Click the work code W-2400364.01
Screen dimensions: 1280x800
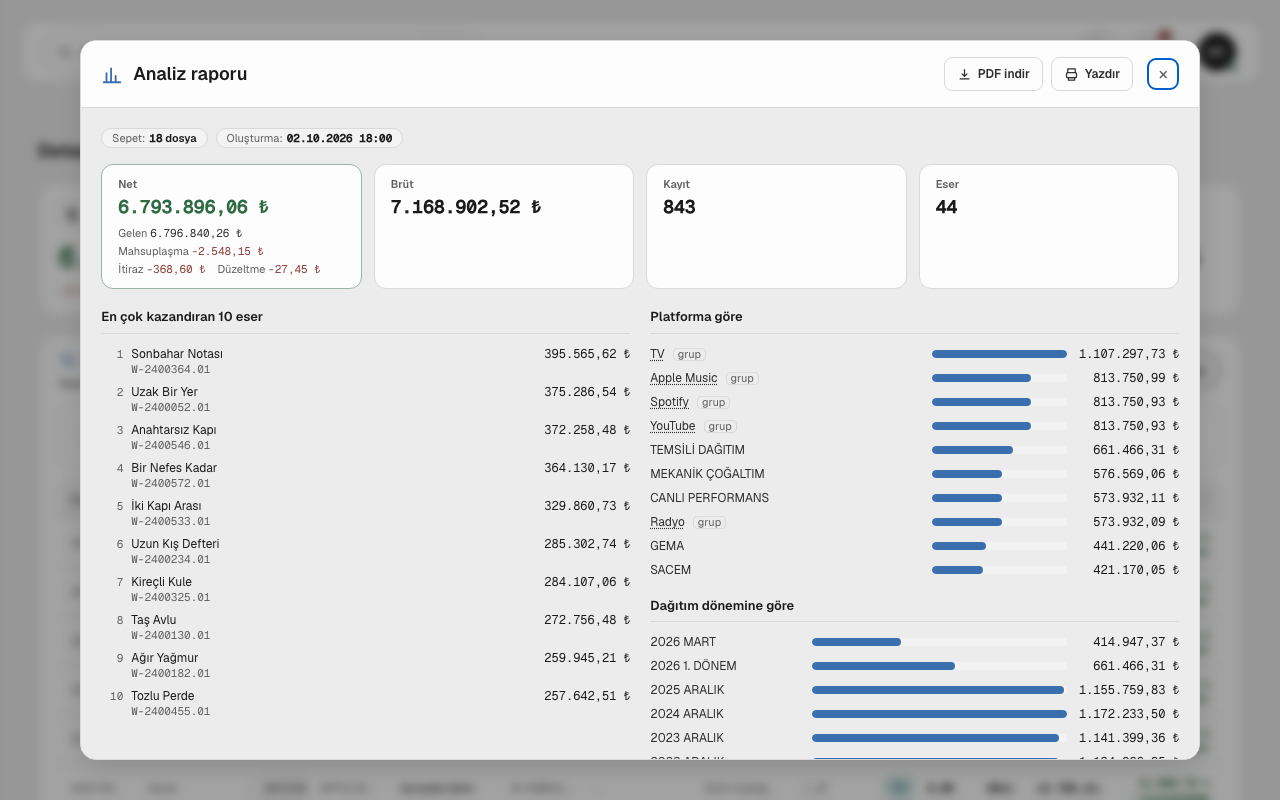coord(171,370)
